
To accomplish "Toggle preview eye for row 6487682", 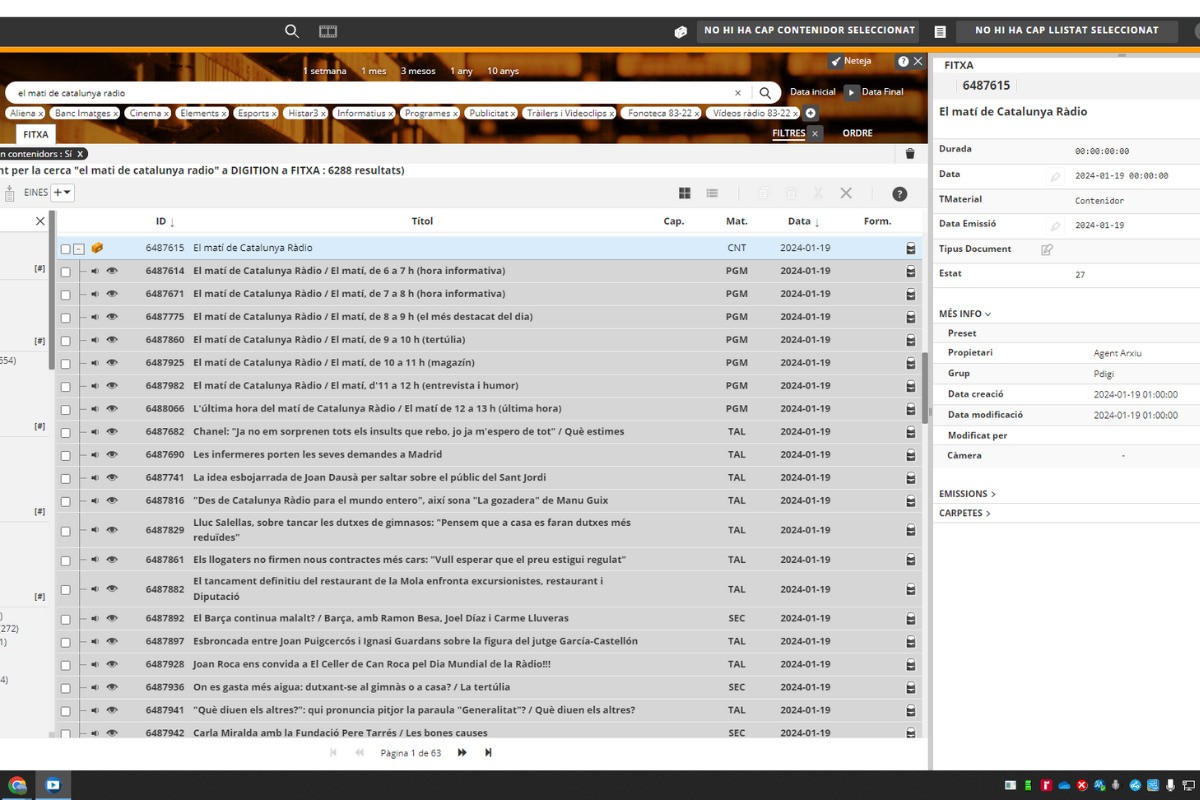I will (x=112, y=432).
